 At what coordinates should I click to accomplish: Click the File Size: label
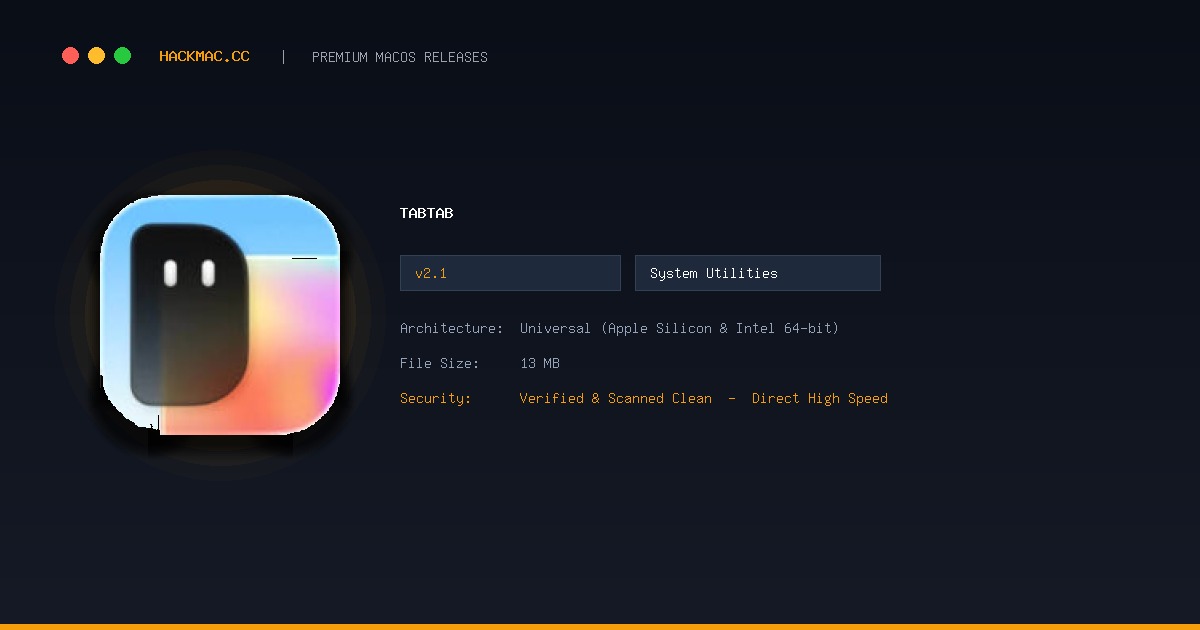click(440, 363)
